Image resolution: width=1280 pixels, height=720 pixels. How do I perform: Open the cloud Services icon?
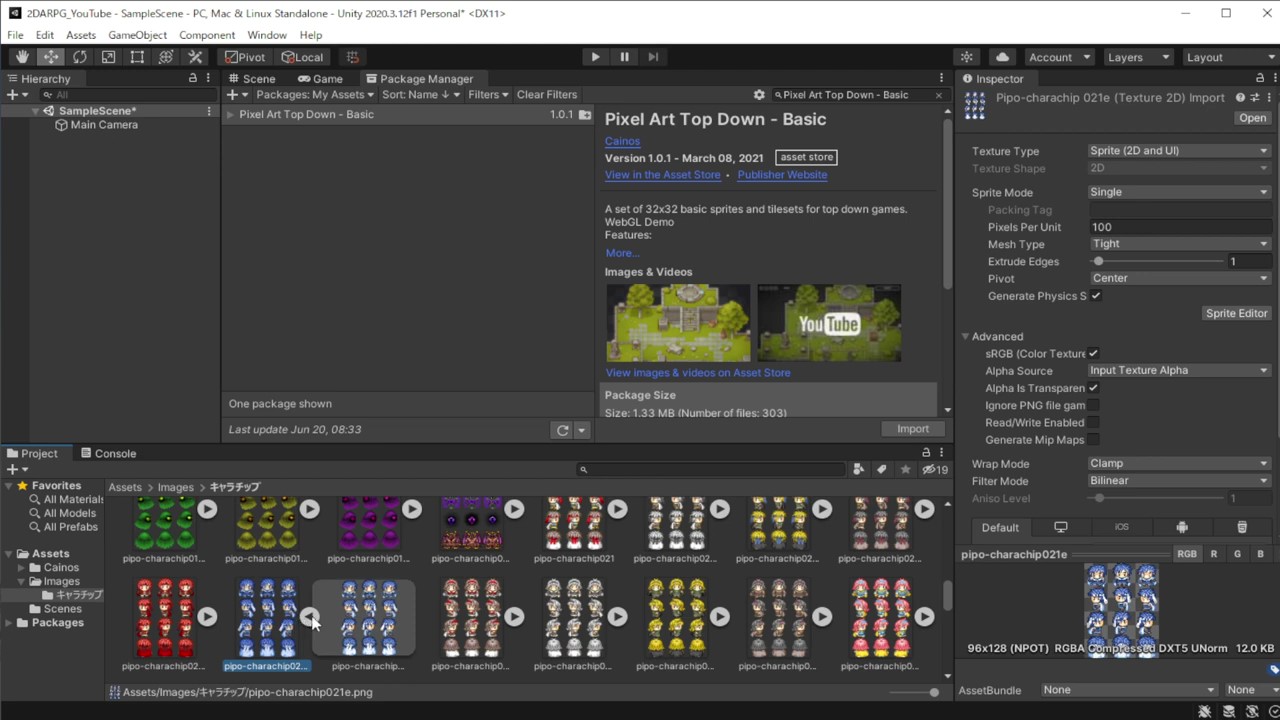(1002, 57)
